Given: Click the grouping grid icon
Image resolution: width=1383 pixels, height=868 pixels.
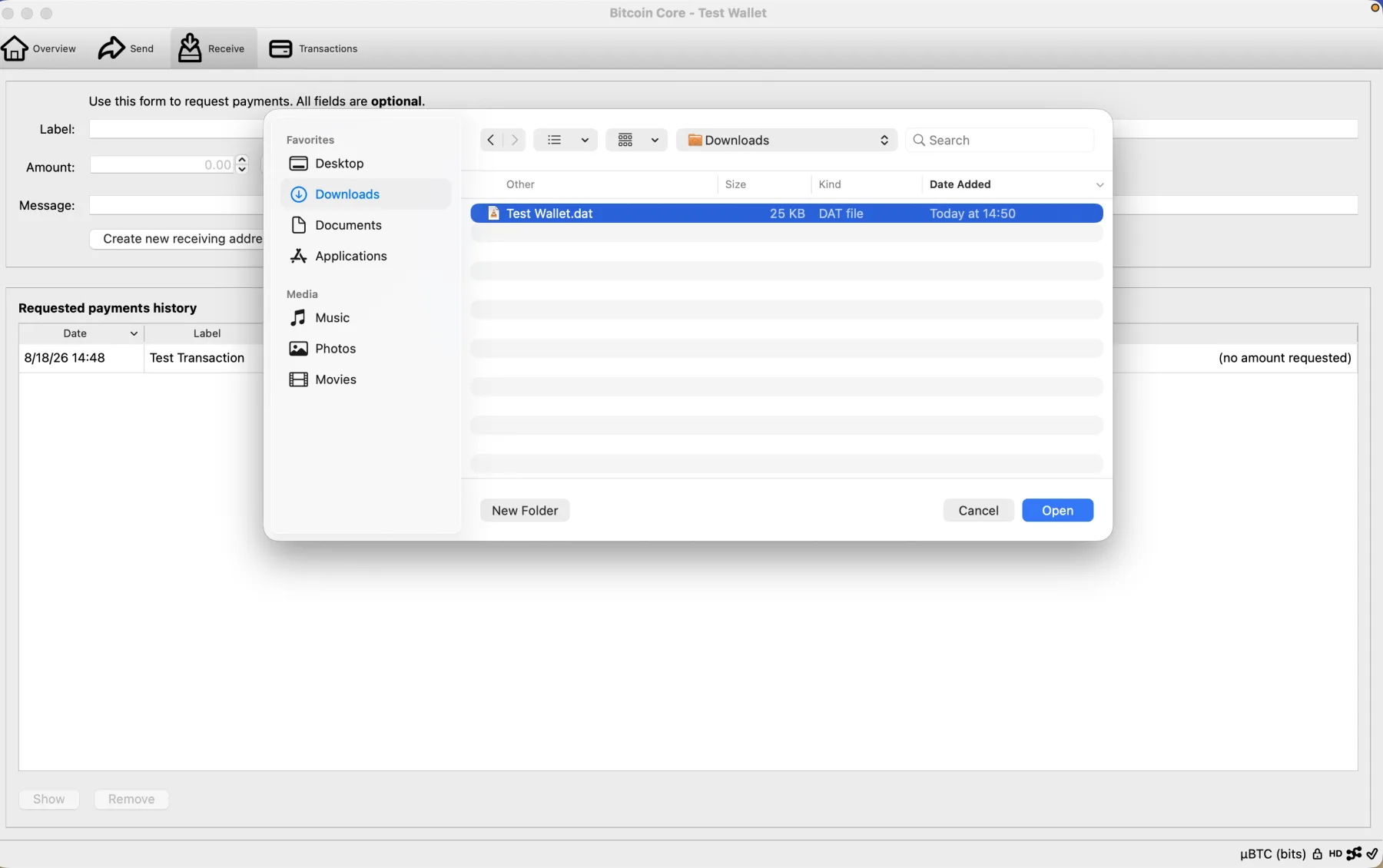Looking at the screenshot, I should pos(625,140).
